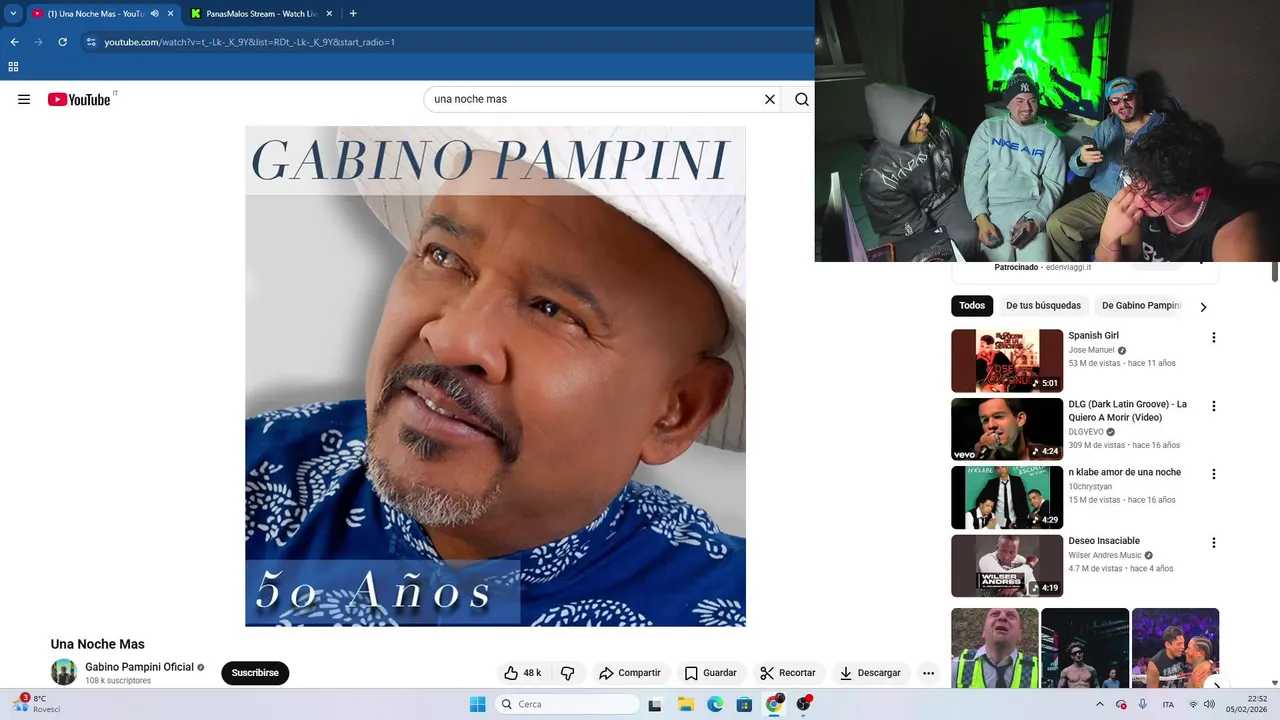Open the weather widget showing 8°C
Viewport: 1280px width, 720px height.
point(35,704)
